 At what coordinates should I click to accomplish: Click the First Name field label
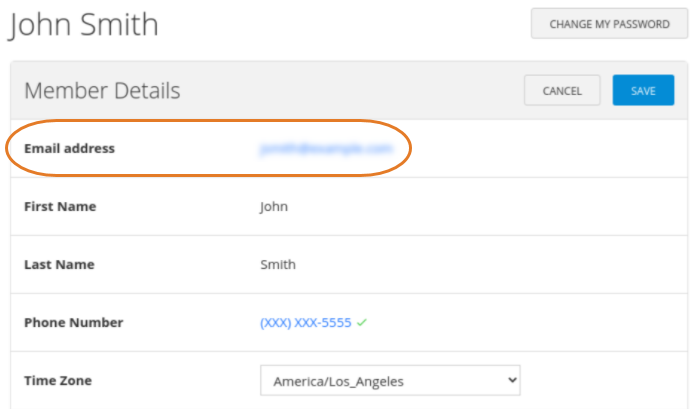[60, 206]
